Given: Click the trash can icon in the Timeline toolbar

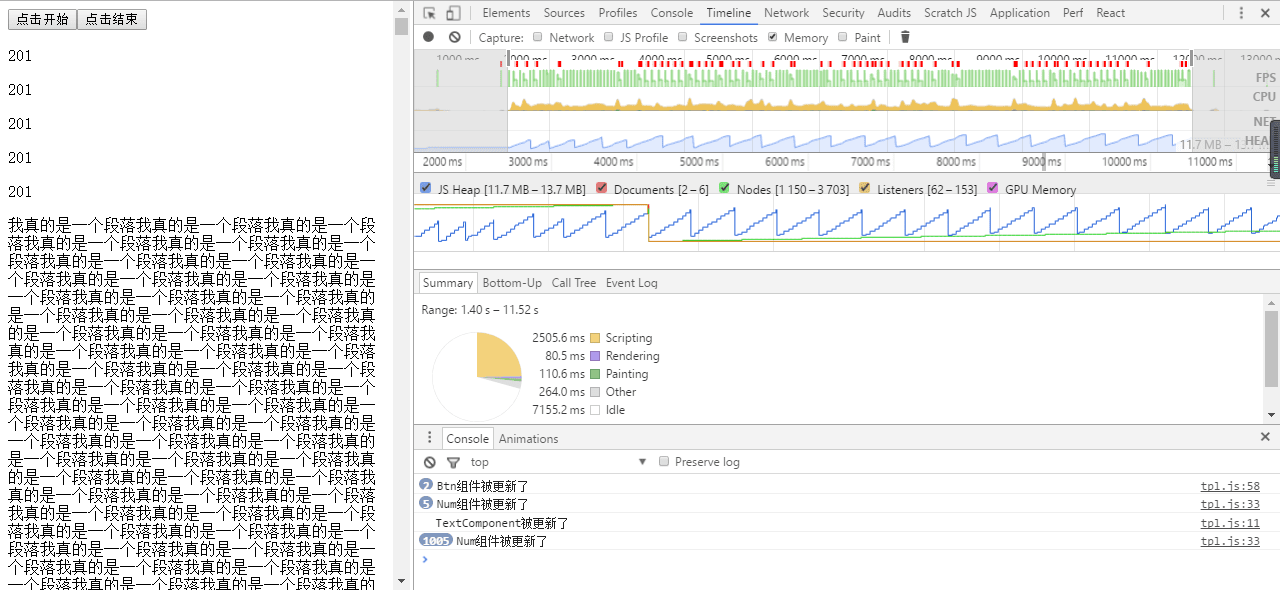Looking at the screenshot, I should (905, 37).
